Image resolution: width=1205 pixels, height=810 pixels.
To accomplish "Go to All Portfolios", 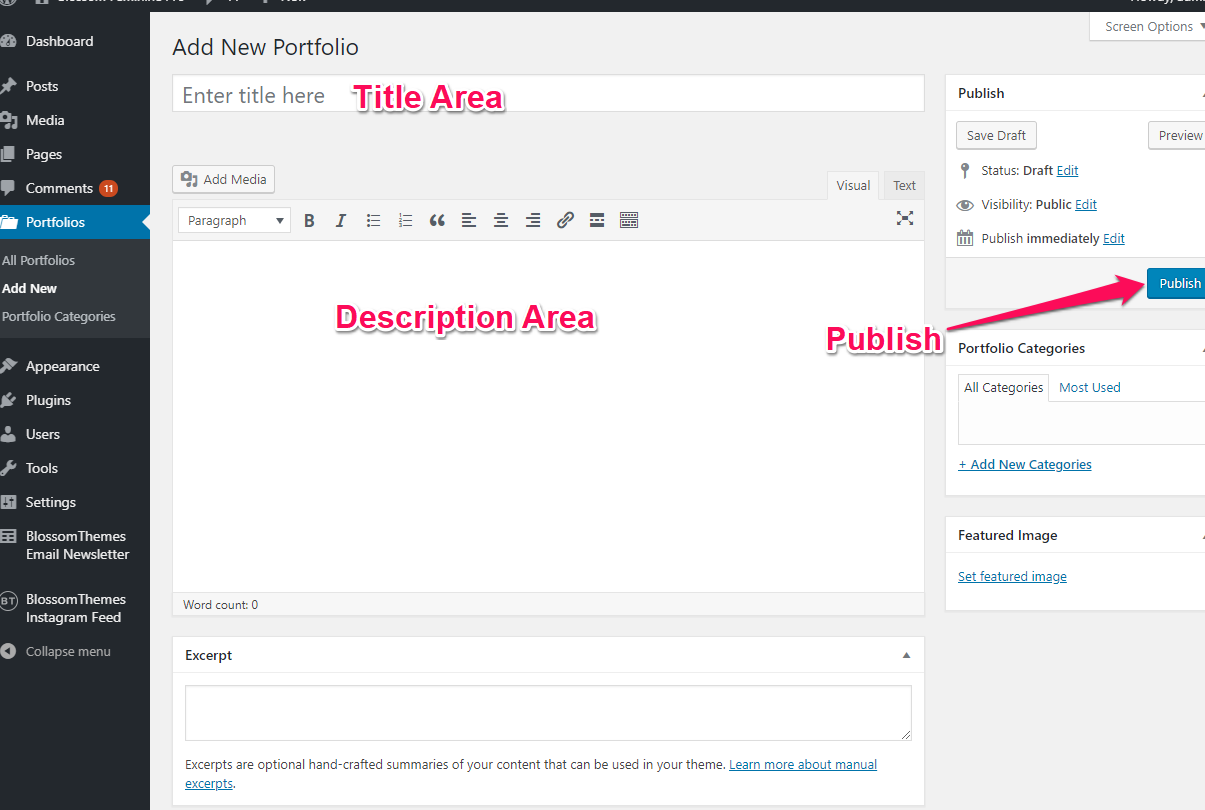I will coord(39,260).
